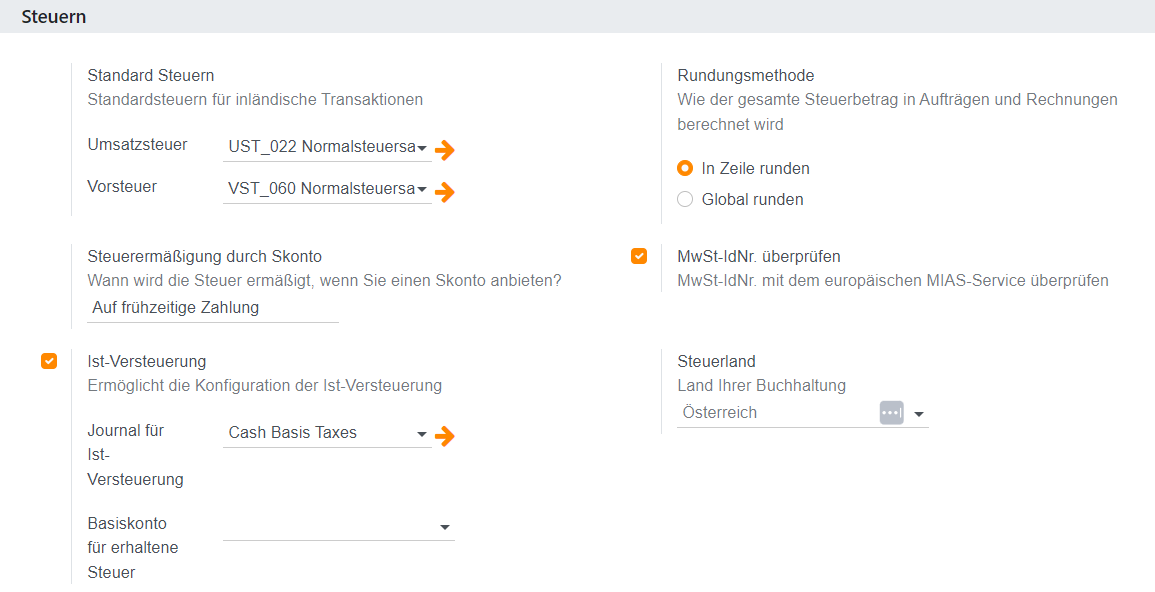1155x592 pixels.
Task: Click the VST_060 Normalsteuersatz text field
Action: 320,188
